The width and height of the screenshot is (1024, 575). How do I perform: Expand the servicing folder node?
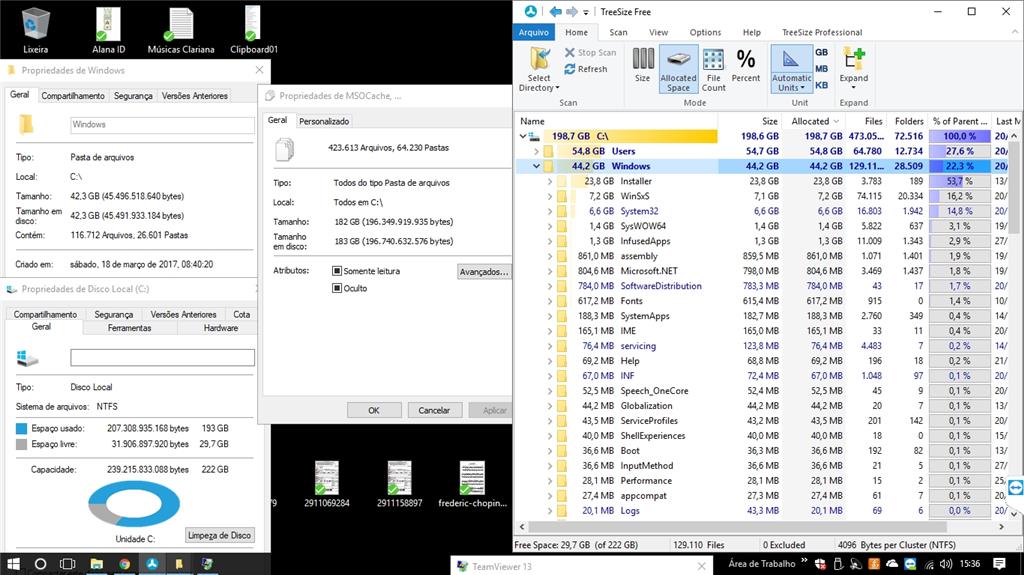click(550, 346)
